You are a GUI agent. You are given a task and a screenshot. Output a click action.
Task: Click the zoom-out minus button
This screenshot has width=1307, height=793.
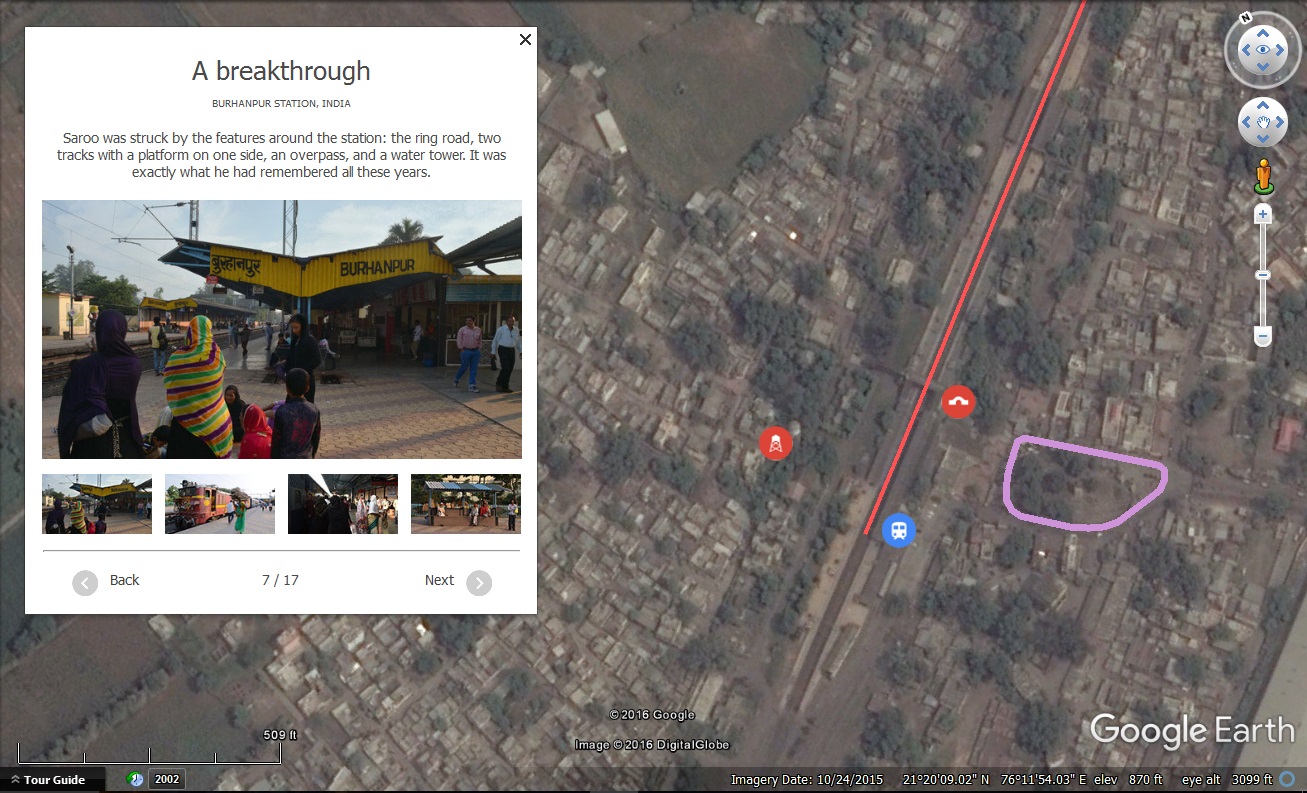pyautogui.click(x=1262, y=337)
